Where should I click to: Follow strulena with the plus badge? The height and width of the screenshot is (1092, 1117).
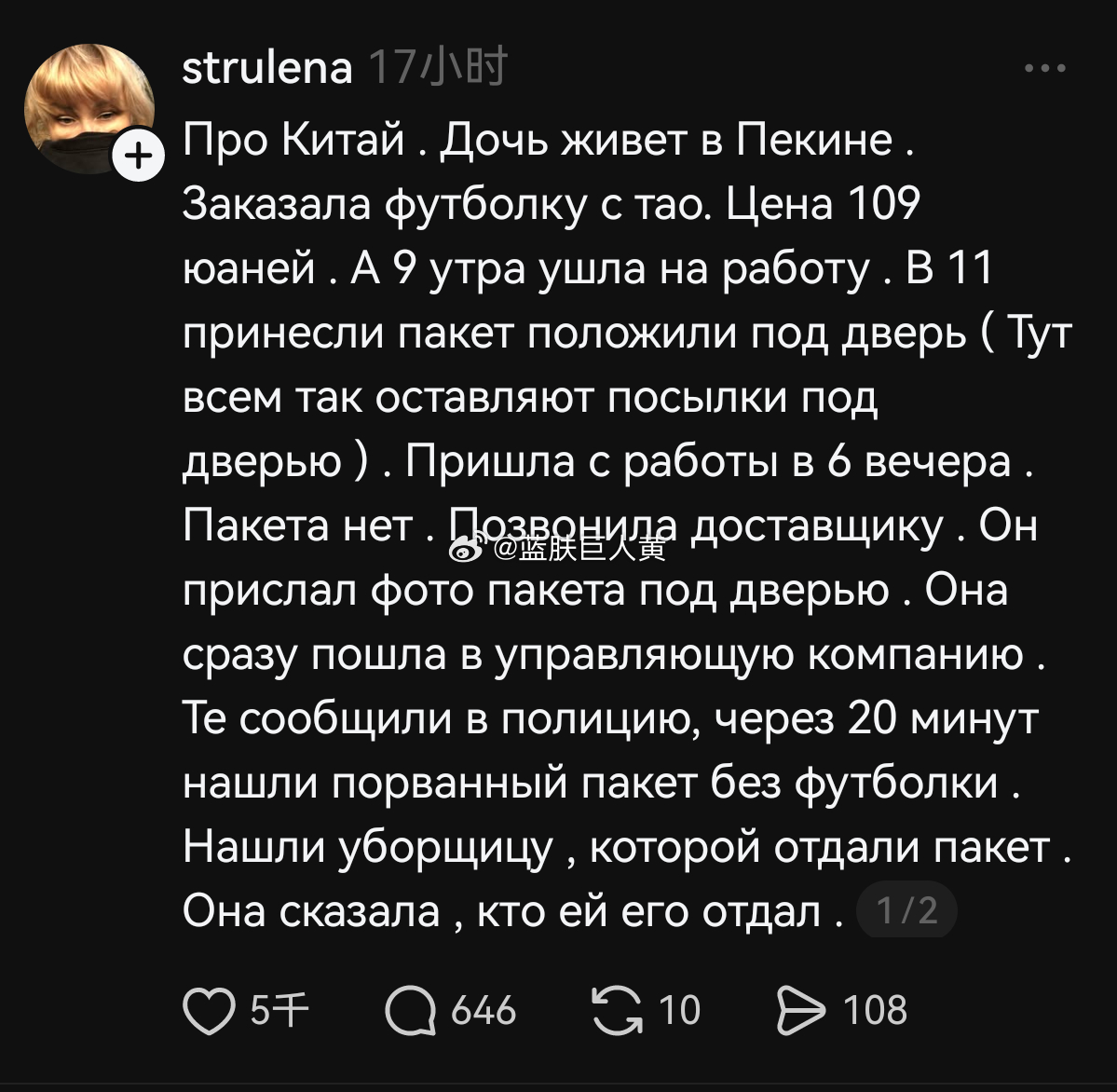(x=137, y=156)
